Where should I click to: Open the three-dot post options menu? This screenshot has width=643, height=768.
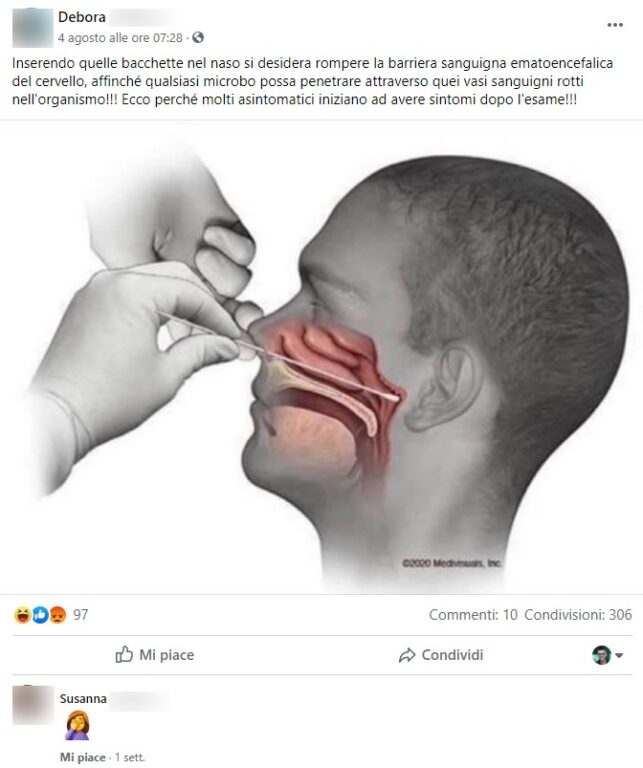[x=615, y=24]
